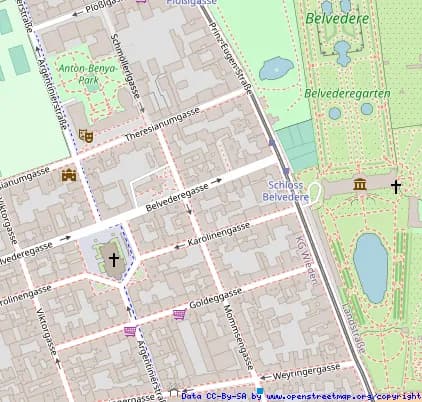Click the one-way arrow right of central Belvederegasse label
This screenshot has height=402, width=422.
point(216,181)
